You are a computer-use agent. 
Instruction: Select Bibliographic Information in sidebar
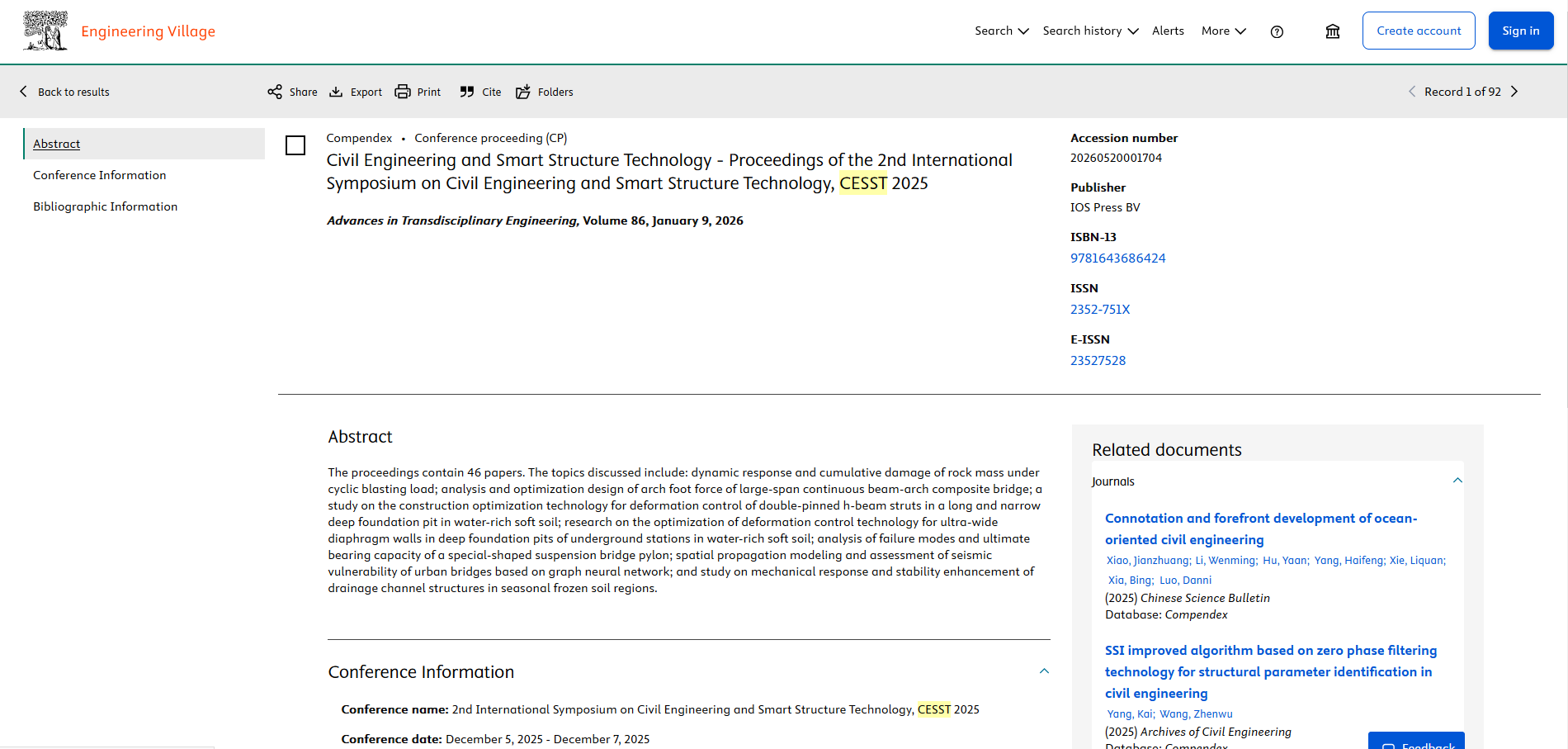coord(106,206)
